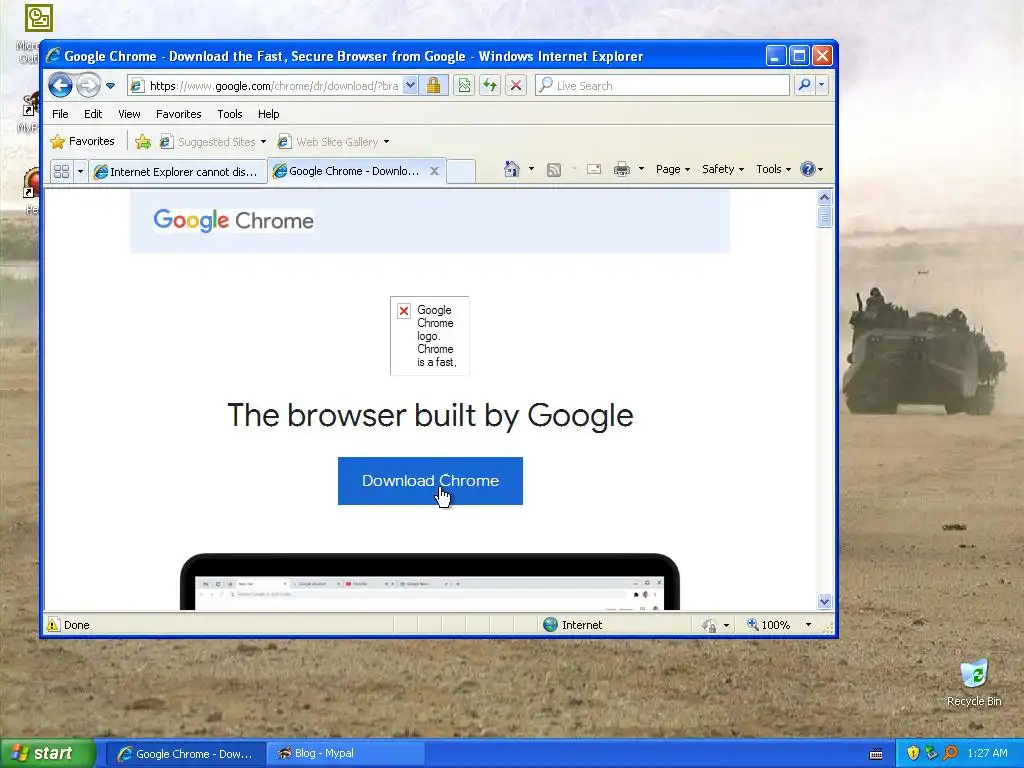Open the Favorites menu
This screenshot has width=1024, height=768.
coord(178,114)
